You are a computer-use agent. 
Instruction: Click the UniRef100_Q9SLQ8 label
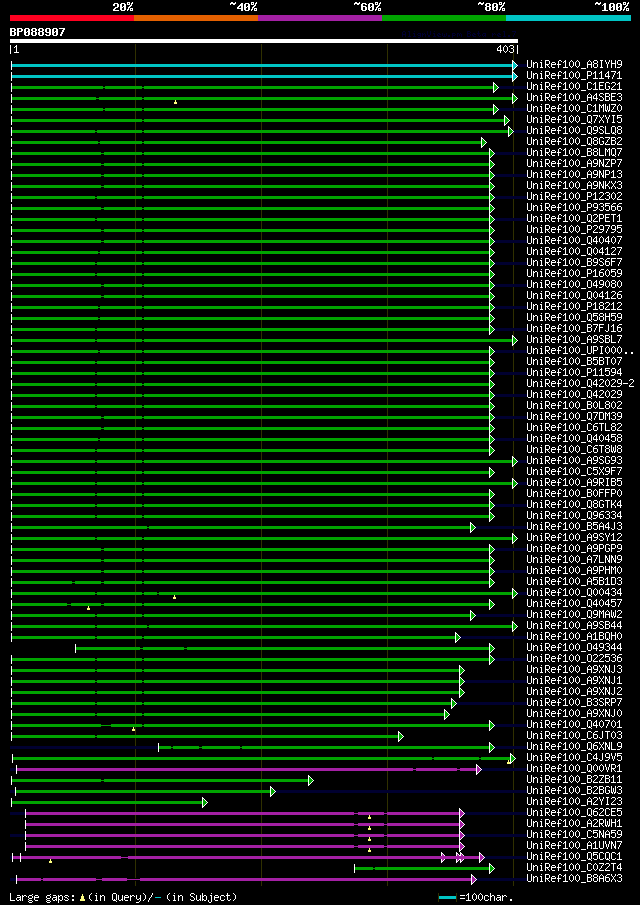tap(574, 130)
